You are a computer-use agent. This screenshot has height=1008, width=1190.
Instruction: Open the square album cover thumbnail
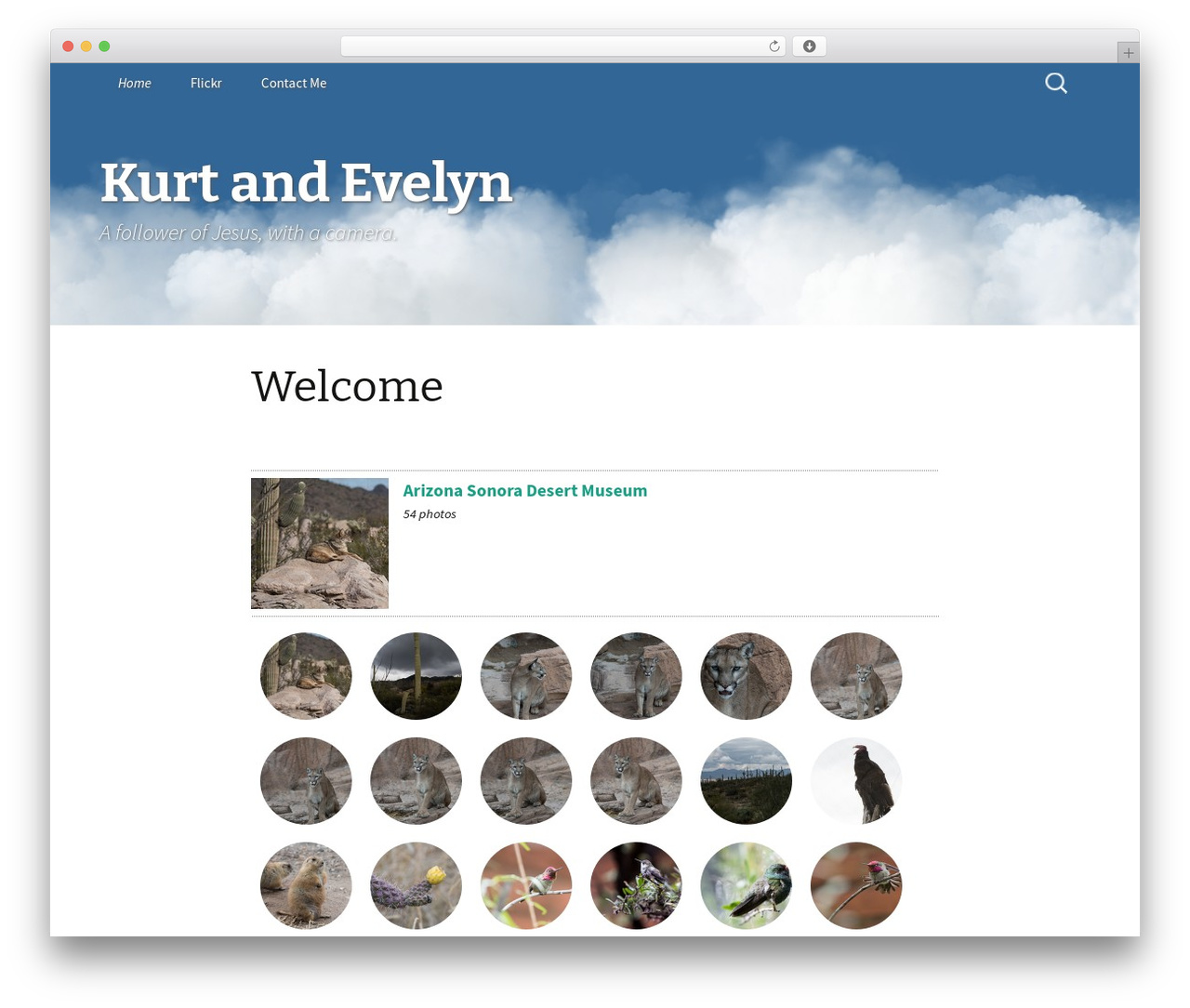(x=320, y=544)
